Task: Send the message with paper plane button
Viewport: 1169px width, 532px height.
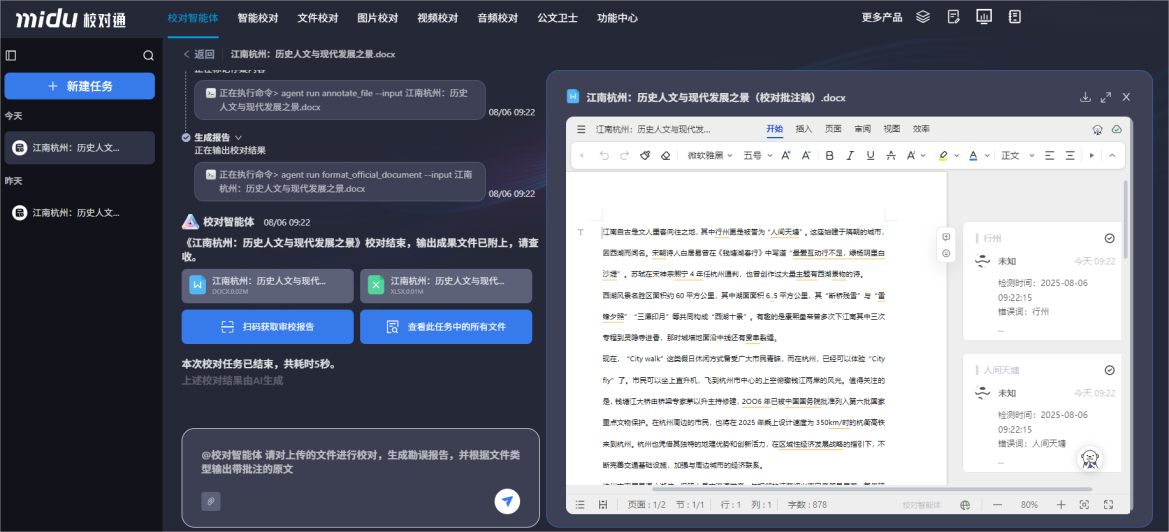Action: 507,501
